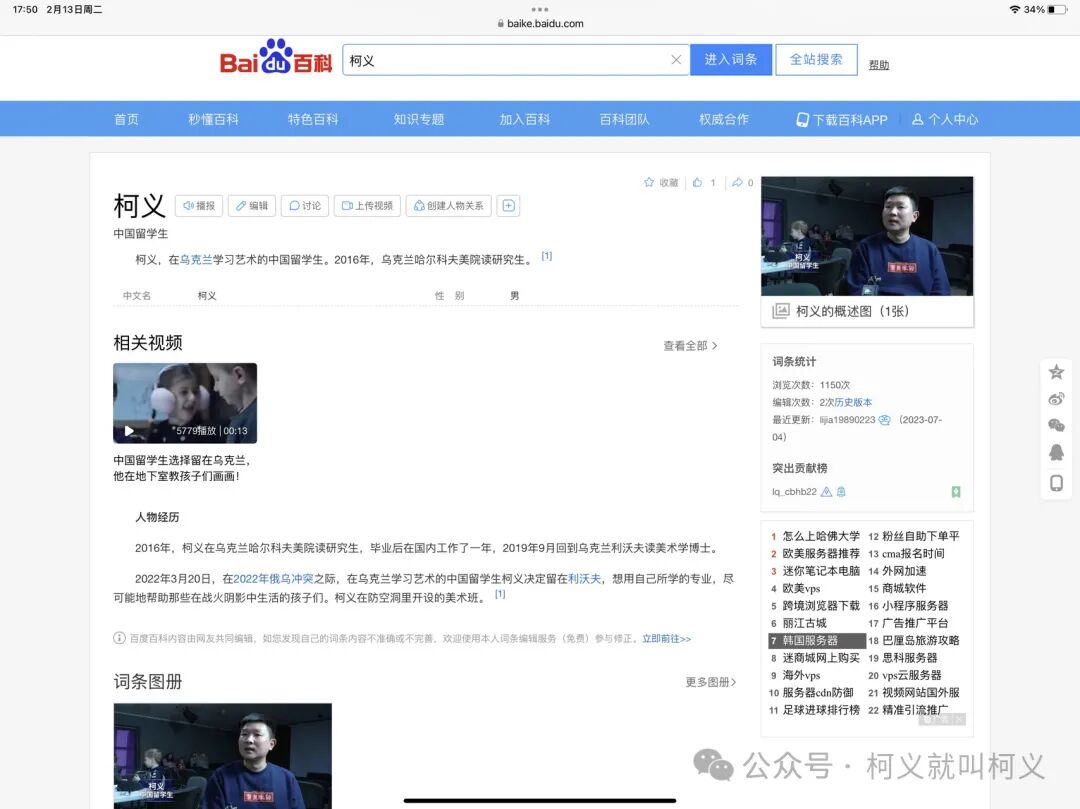
Task: Open the 百科团队 nav tab
Action: click(624, 119)
